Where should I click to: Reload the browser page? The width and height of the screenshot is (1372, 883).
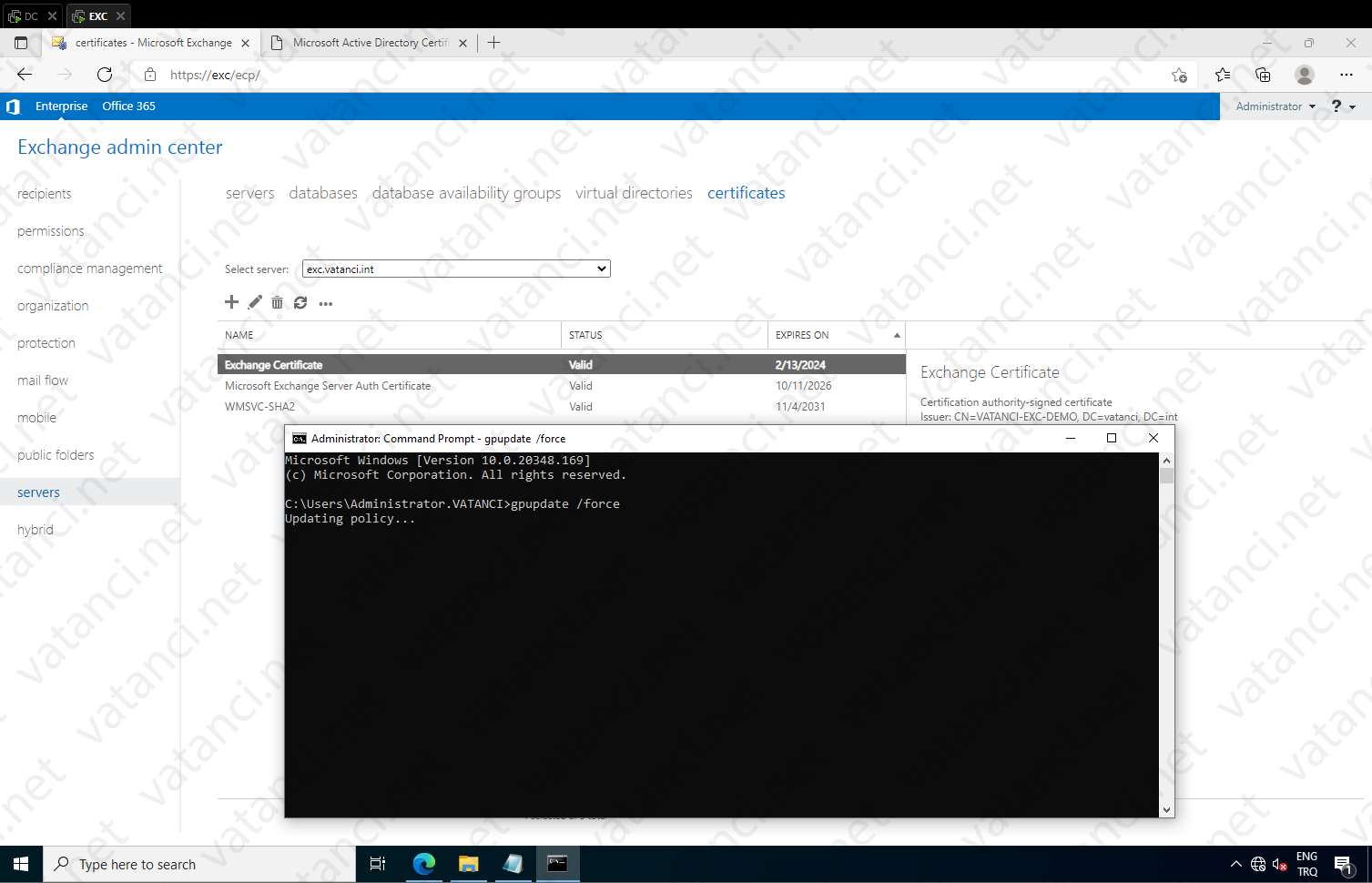(x=105, y=75)
